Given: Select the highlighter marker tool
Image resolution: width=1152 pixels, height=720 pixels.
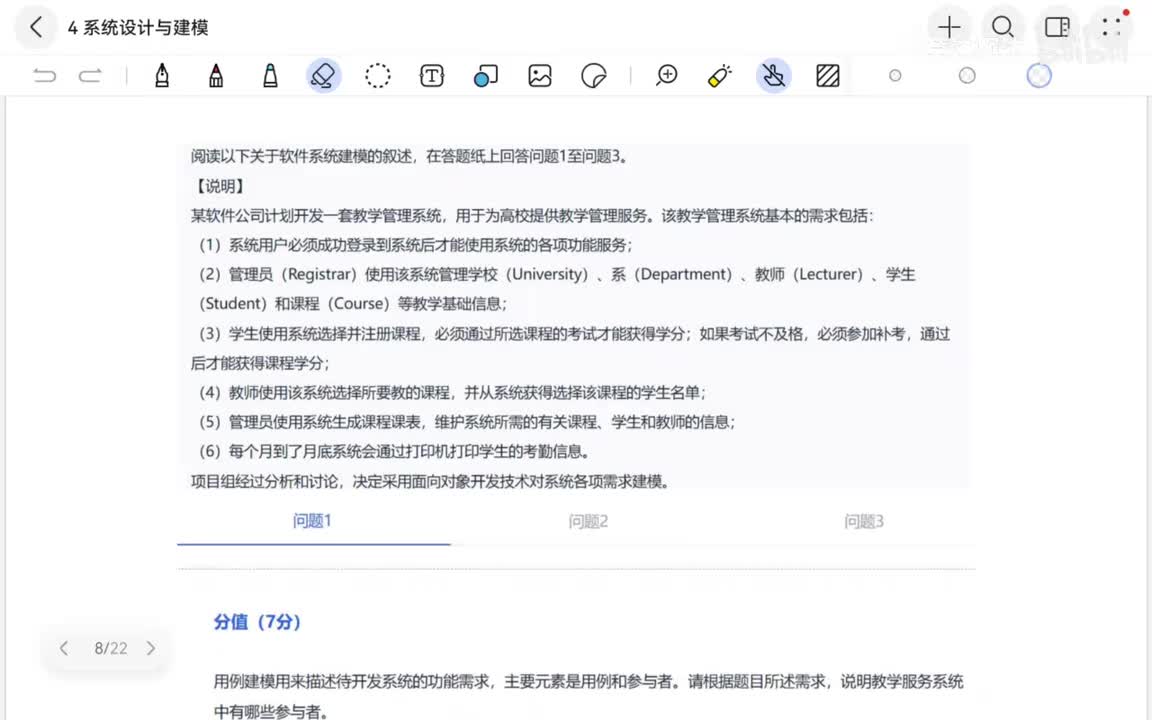Looking at the screenshot, I should coord(270,76).
